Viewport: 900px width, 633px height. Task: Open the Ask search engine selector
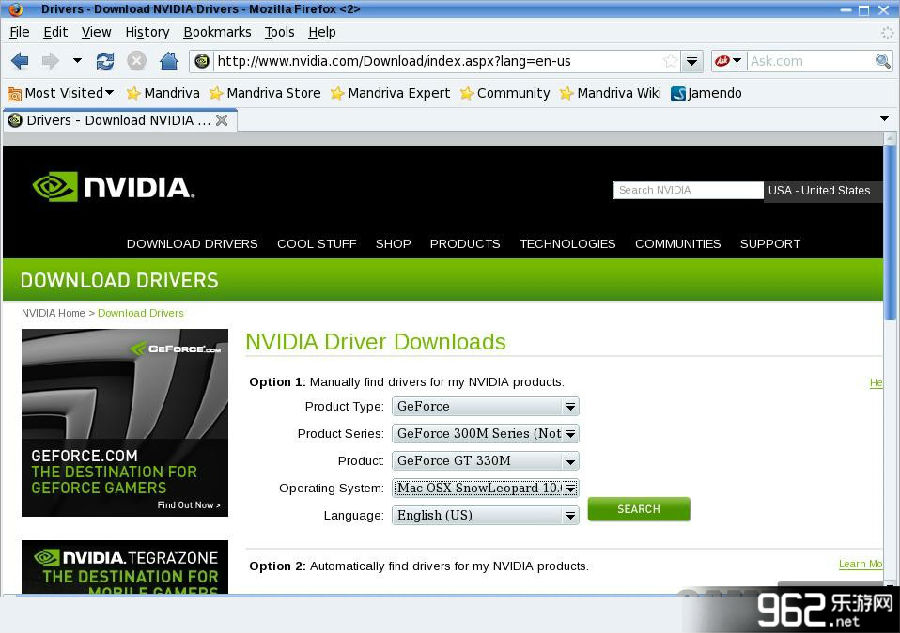728,60
